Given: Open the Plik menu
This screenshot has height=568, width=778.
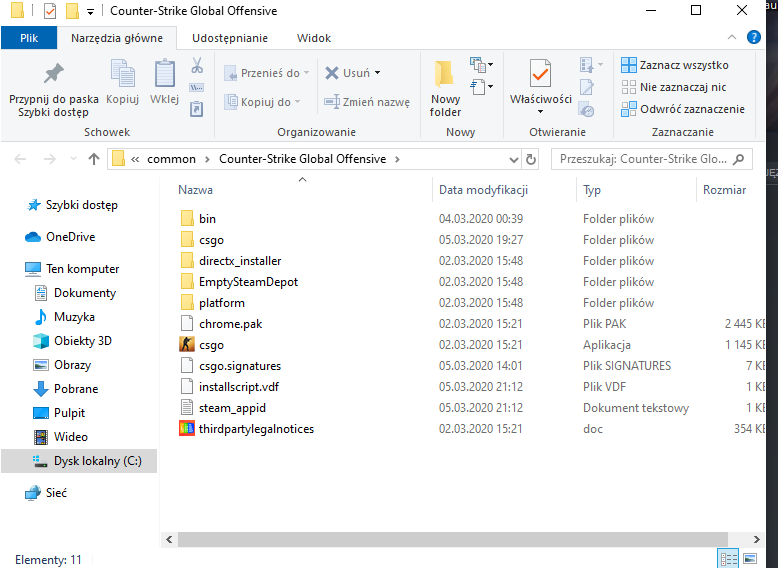Looking at the screenshot, I should pyautogui.click(x=29, y=38).
